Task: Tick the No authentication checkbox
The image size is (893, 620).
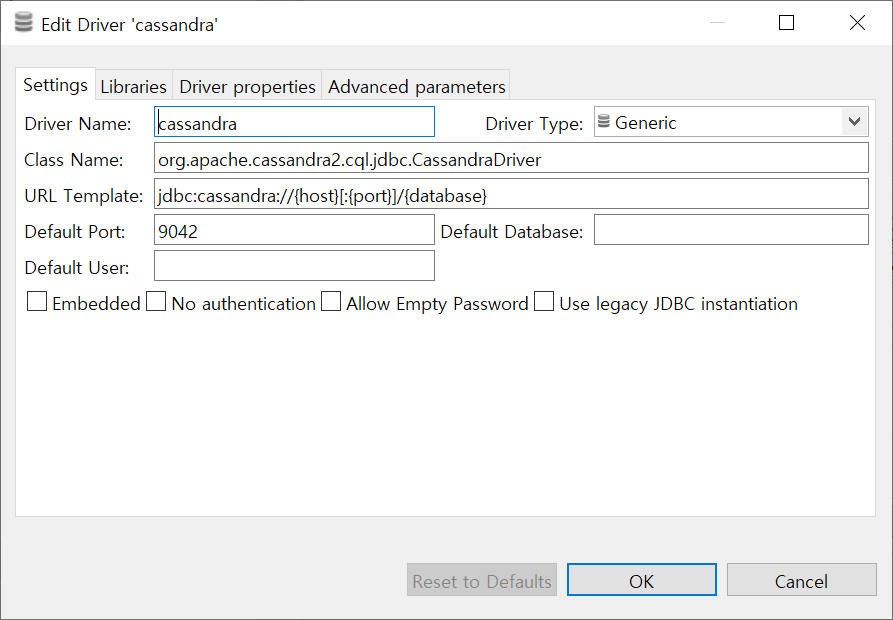Action: coord(156,301)
